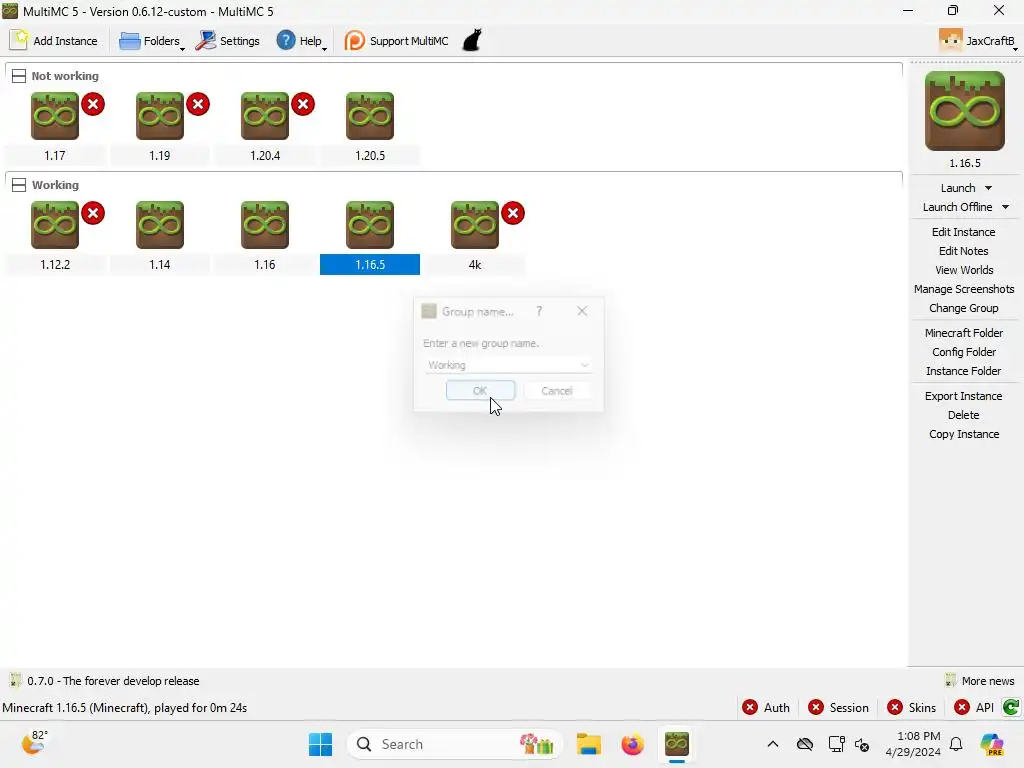The height and width of the screenshot is (768, 1024).
Task: Open the Launch dropdown arrow
Action: (x=989, y=188)
